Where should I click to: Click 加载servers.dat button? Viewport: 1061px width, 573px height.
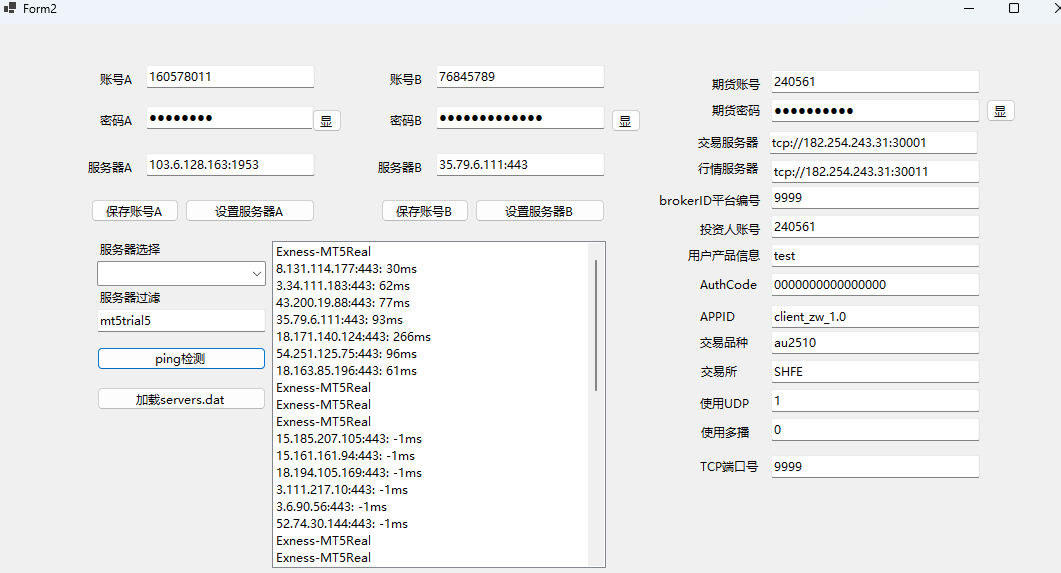[181, 399]
